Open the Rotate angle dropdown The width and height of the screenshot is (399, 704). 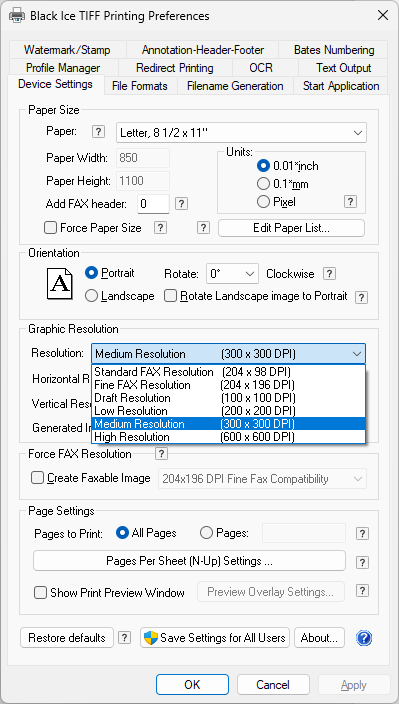(232, 274)
